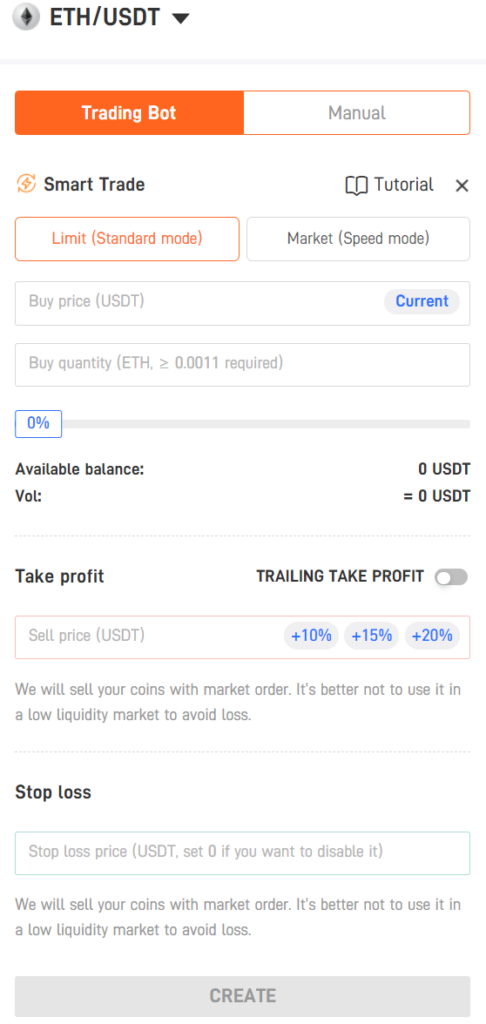Switch to the Manual tab
The height and width of the screenshot is (1024, 486).
point(357,113)
